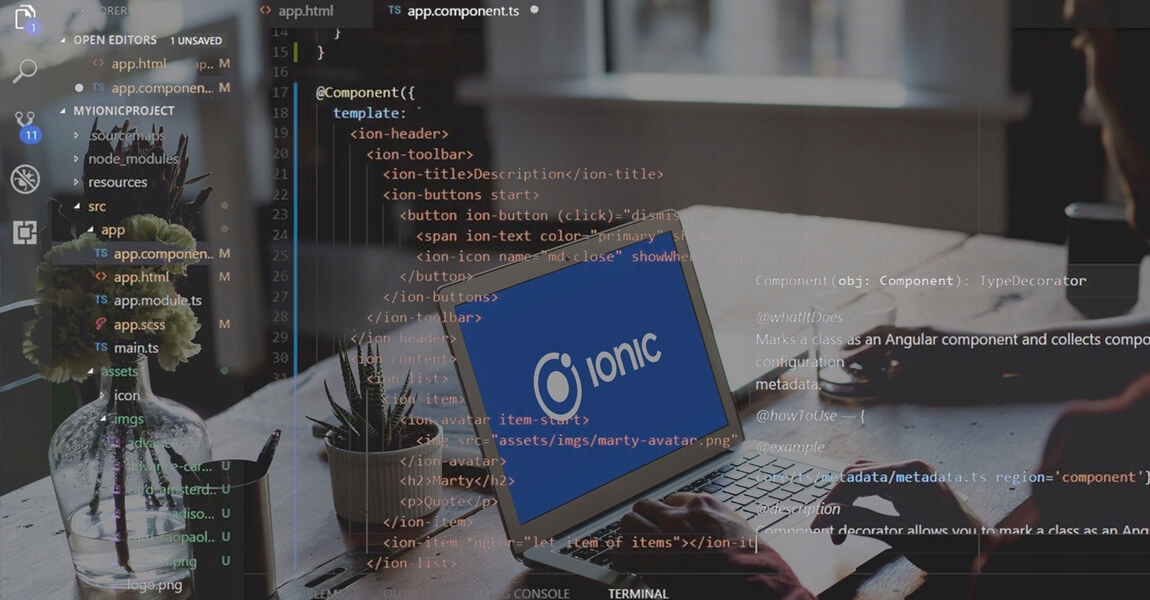
Task: Click the '@Component({' code line
Action: pos(365,92)
